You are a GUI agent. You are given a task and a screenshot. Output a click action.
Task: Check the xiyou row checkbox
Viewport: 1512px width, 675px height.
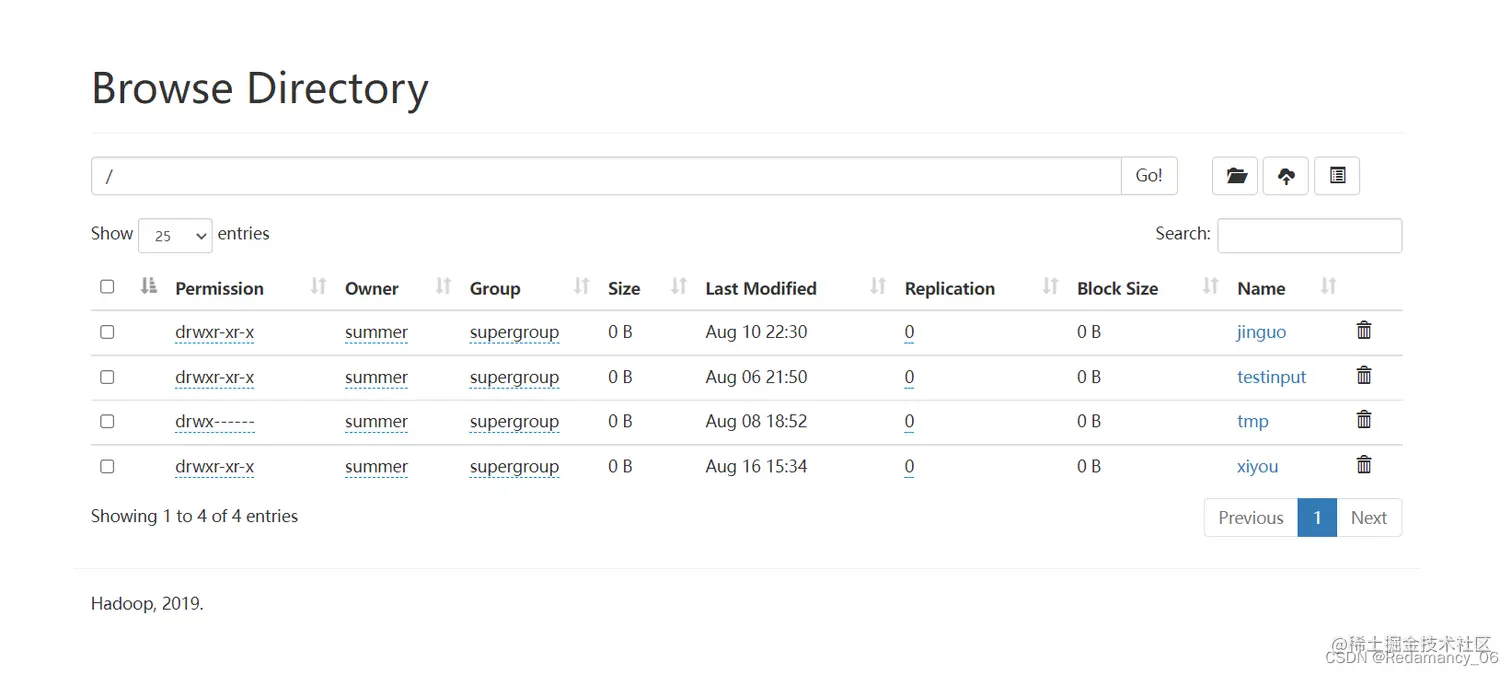(x=107, y=466)
